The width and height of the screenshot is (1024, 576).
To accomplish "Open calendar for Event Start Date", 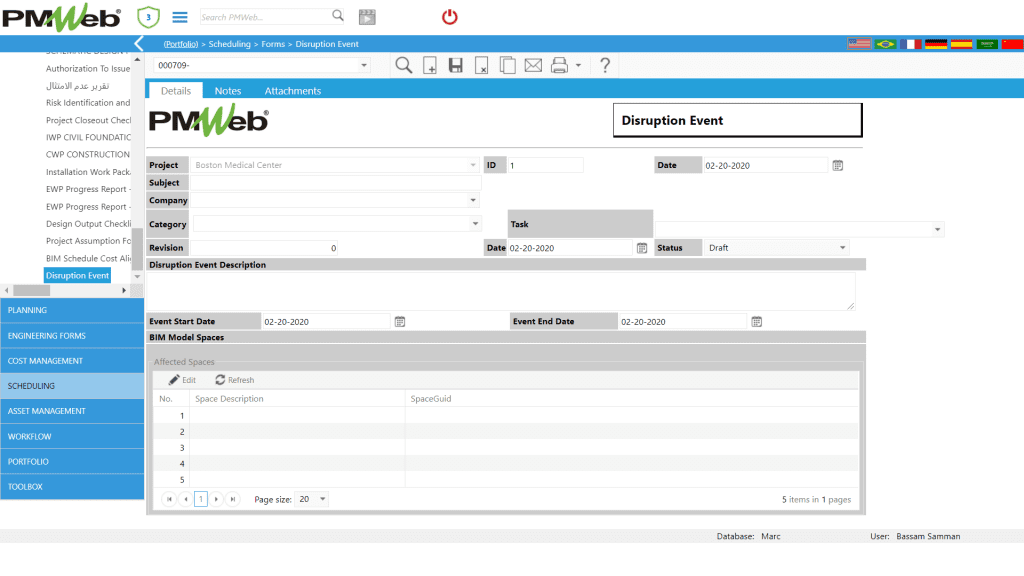I will (400, 322).
